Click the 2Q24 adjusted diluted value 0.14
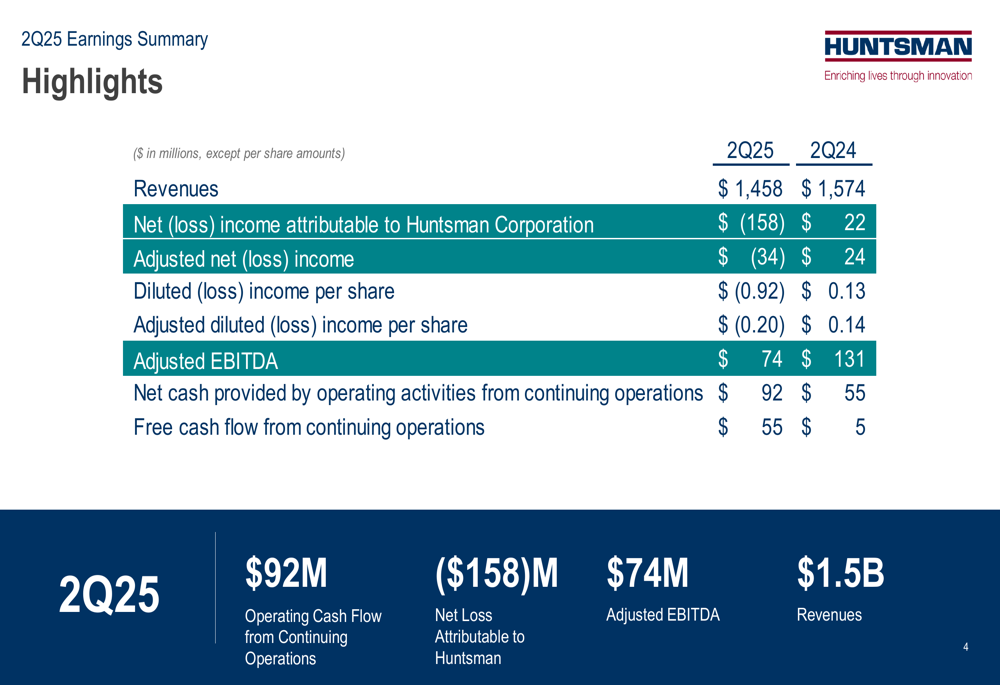This screenshot has height=685, width=1000. (847, 325)
